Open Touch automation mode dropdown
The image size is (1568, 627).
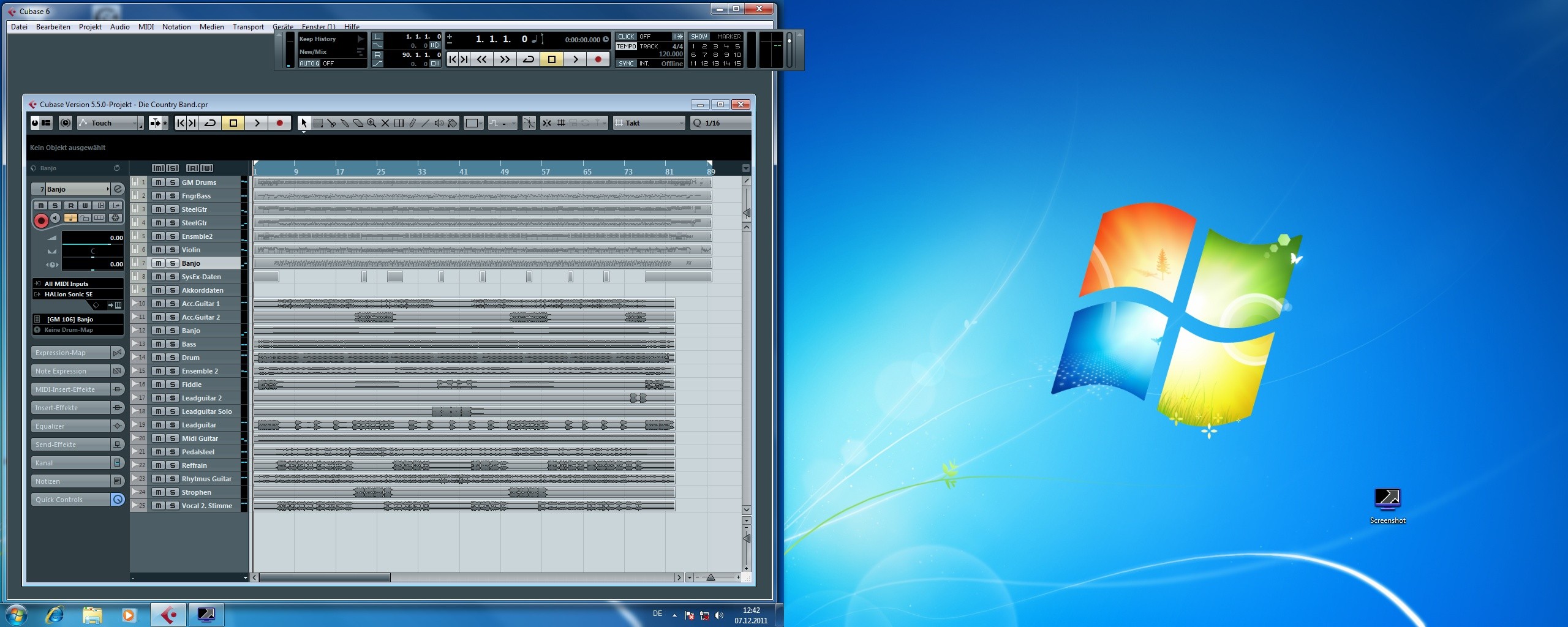tap(107, 123)
